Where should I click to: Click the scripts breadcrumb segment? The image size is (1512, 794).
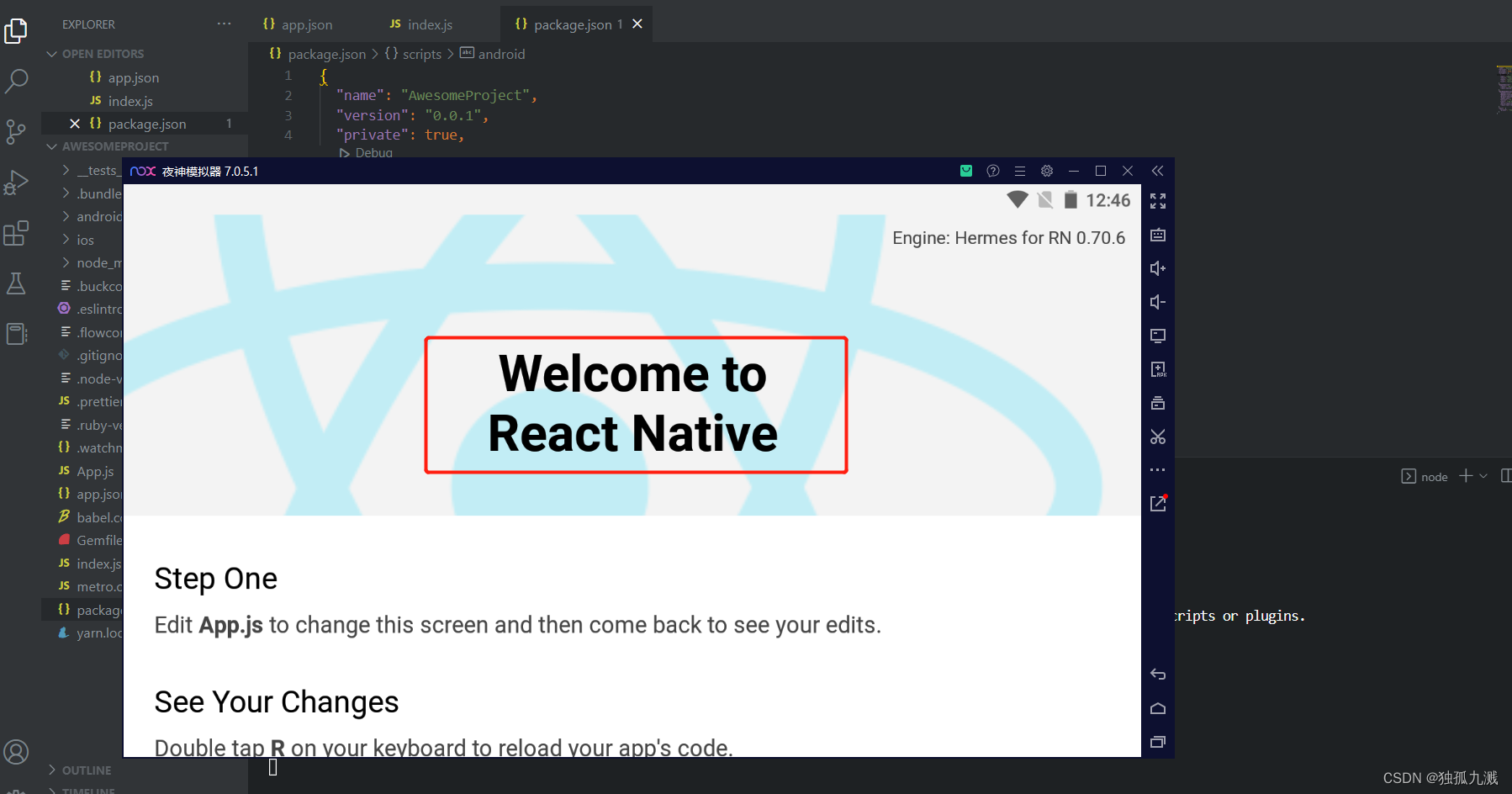413,54
